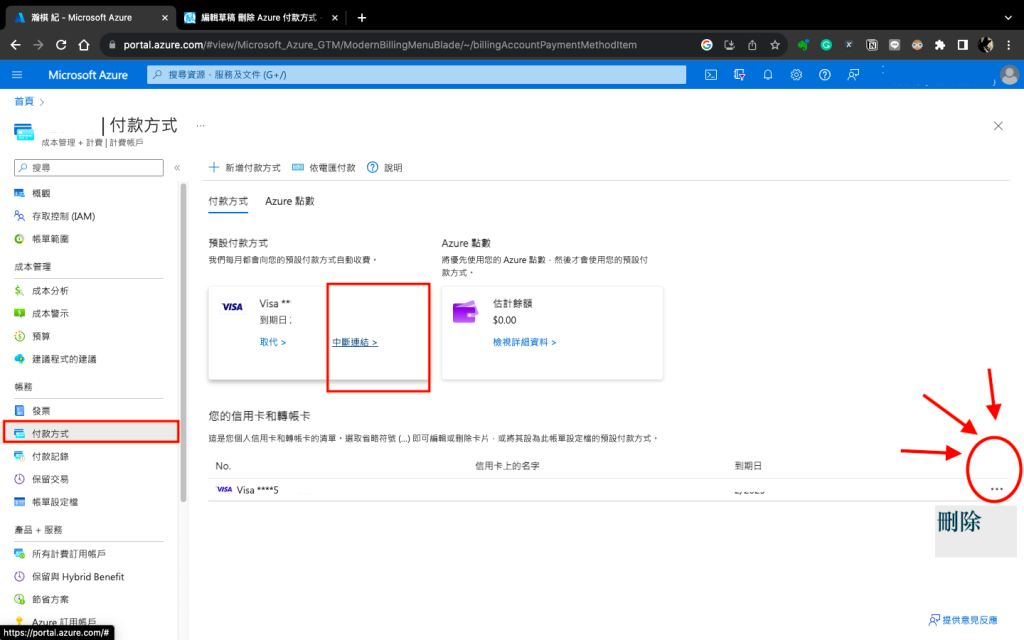Open Chrome's three-dot menu
This screenshot has width=1024, height=640.
click(x=1009, y=45)
